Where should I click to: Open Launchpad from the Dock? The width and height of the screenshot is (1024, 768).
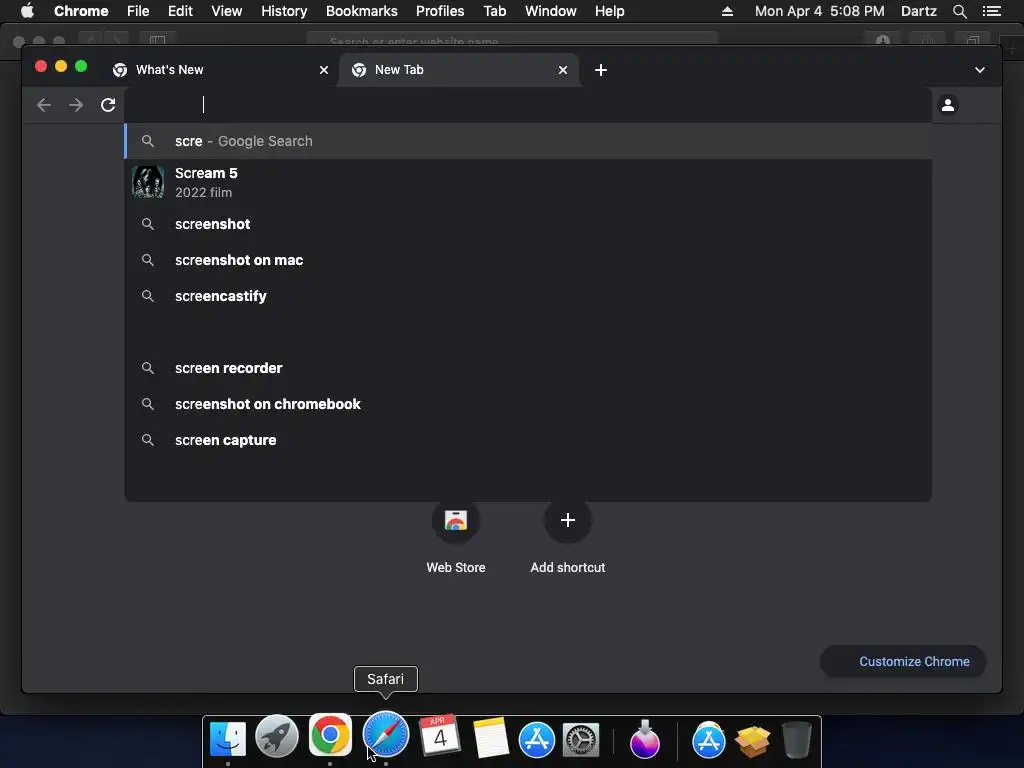tap(277, 736)
